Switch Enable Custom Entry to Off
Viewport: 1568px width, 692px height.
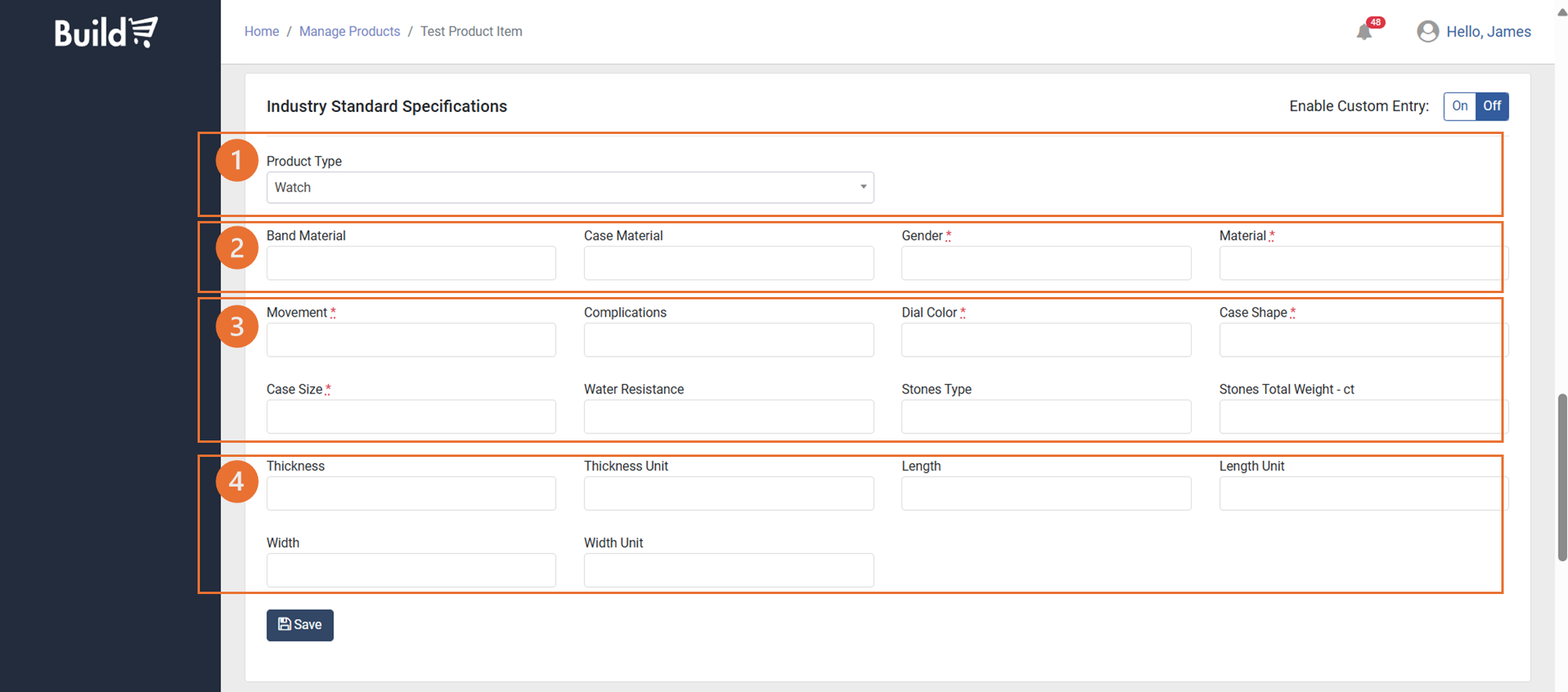click(x=1491, y=107)
